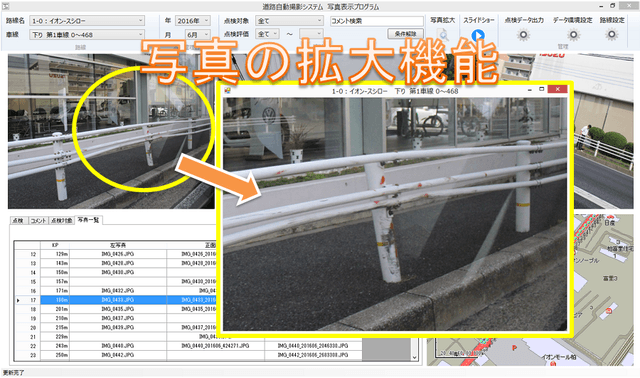Click the コメント検索 input field
Image resolution: width=640 pixels, height=378 pixels.
click(x=376, y=21)
